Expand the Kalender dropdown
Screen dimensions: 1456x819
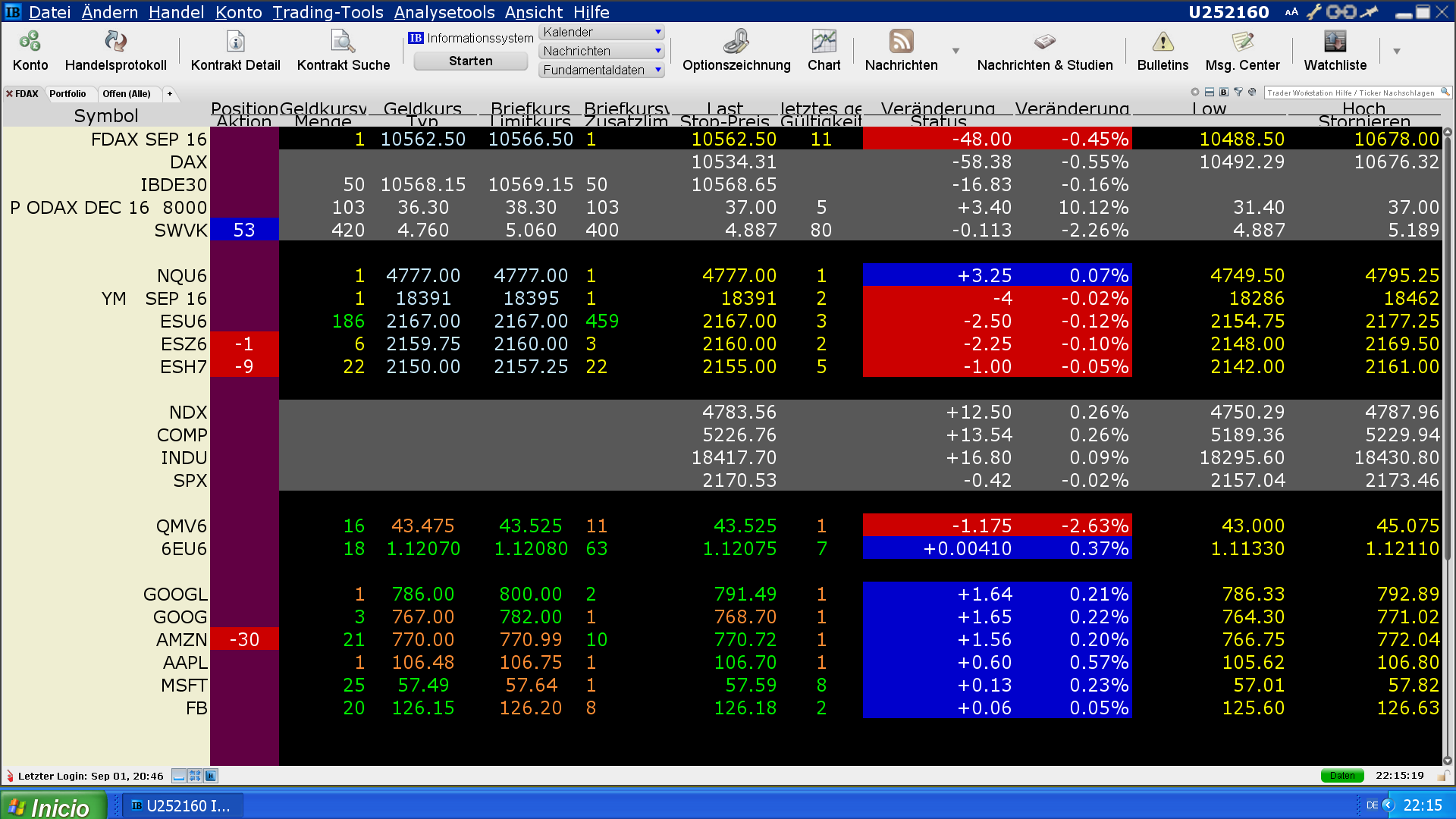(657, 32)
